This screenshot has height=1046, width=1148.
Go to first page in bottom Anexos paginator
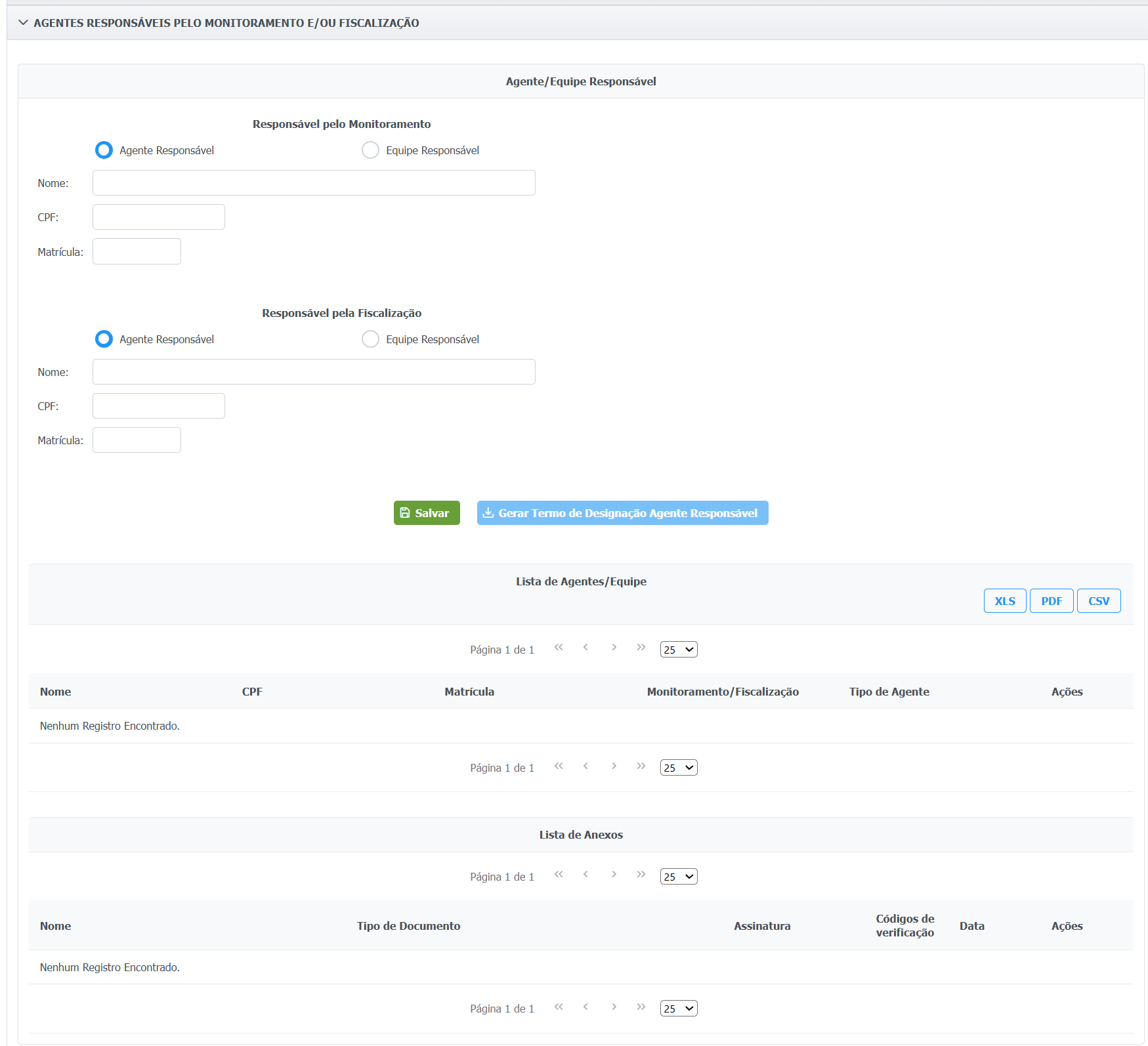(559, 1007)
